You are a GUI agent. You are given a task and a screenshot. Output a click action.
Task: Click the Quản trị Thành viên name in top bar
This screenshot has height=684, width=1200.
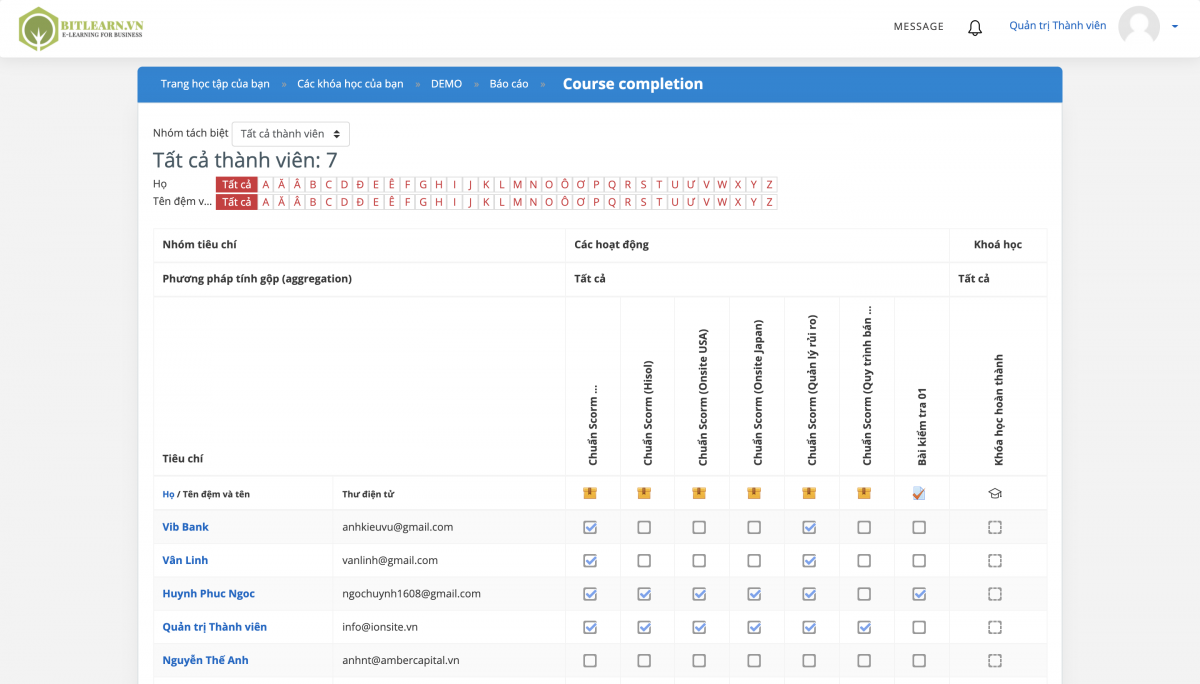coord(1058,26)
